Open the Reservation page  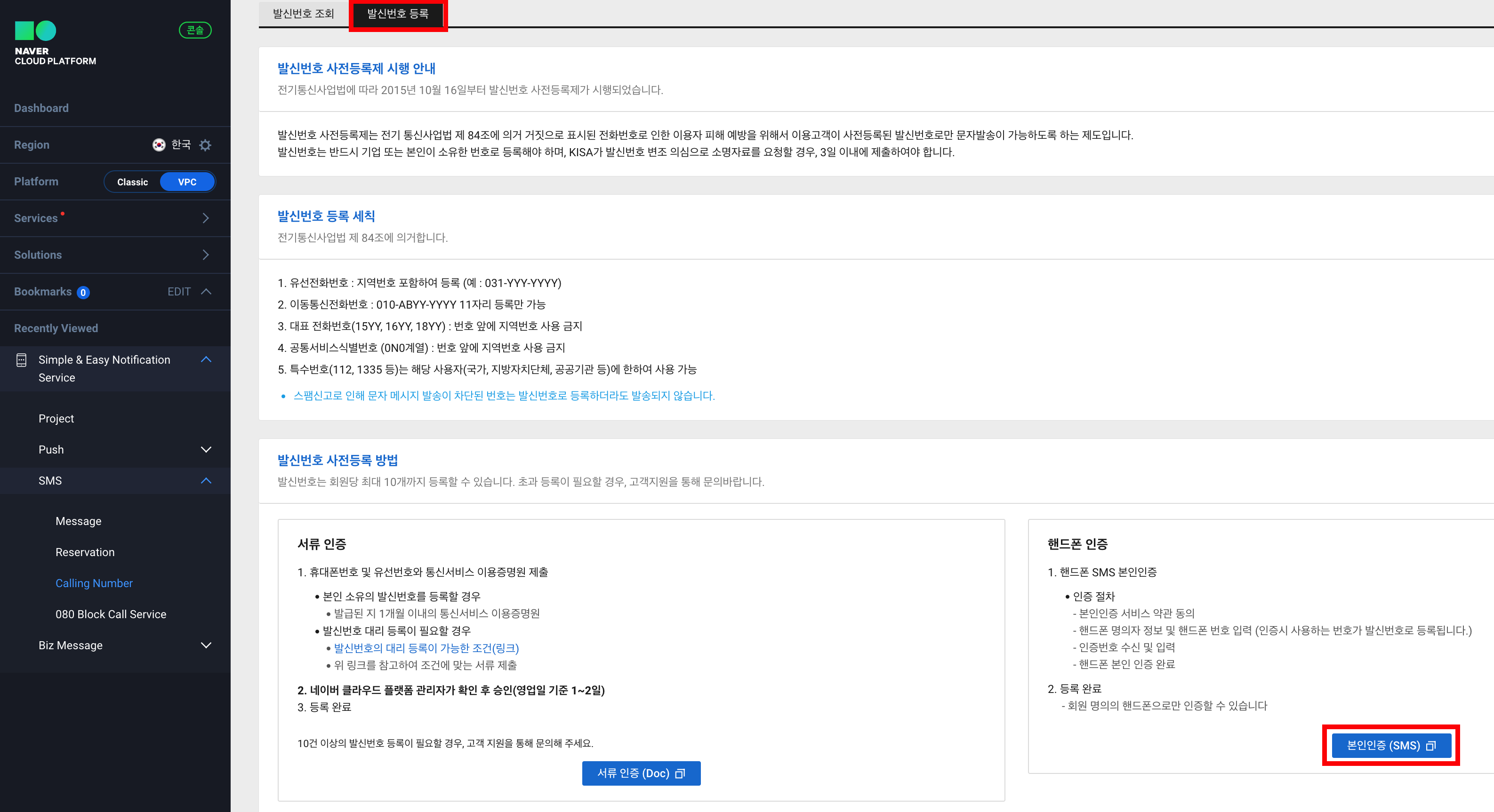tap(85, 552)
